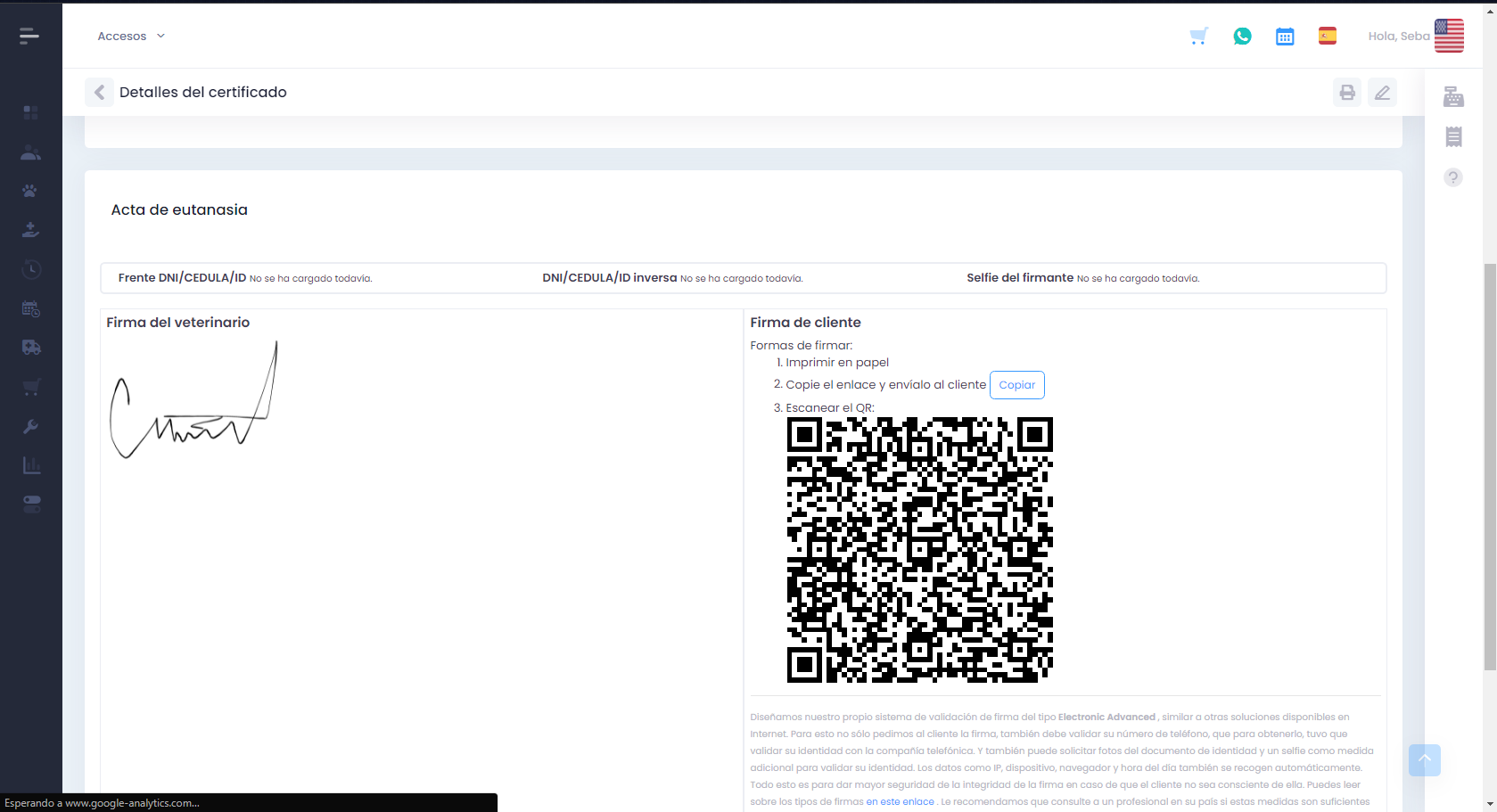This screenshot has height=812, width=1497.
Task: Open the 'en este enlace' link
Action: click(x=900, y=801)
